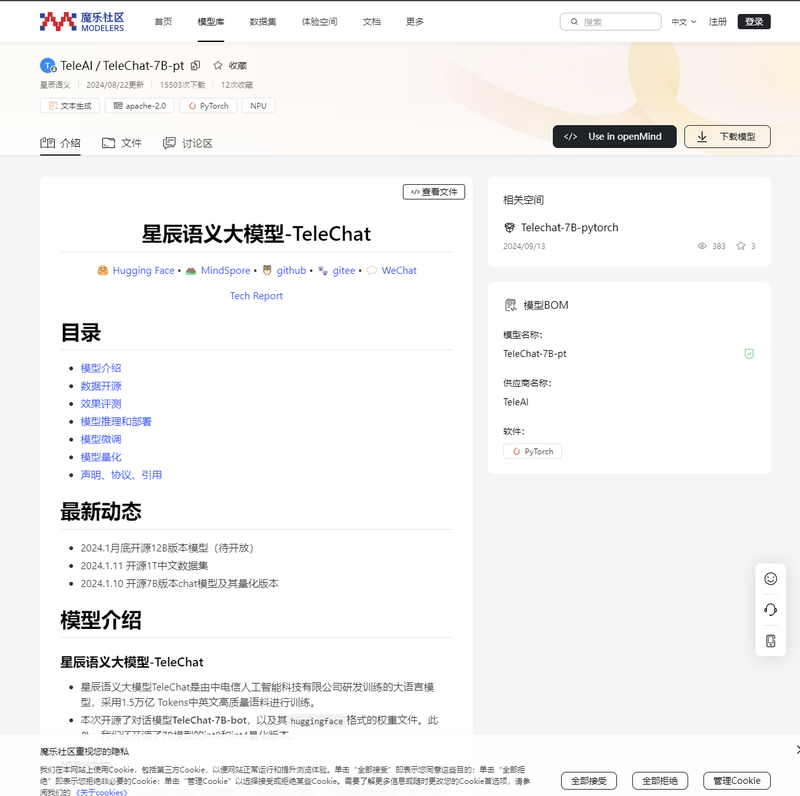This screenshot has height=796, width=800.
Task: Click the green verified shield icon
Action: (749, 354)
